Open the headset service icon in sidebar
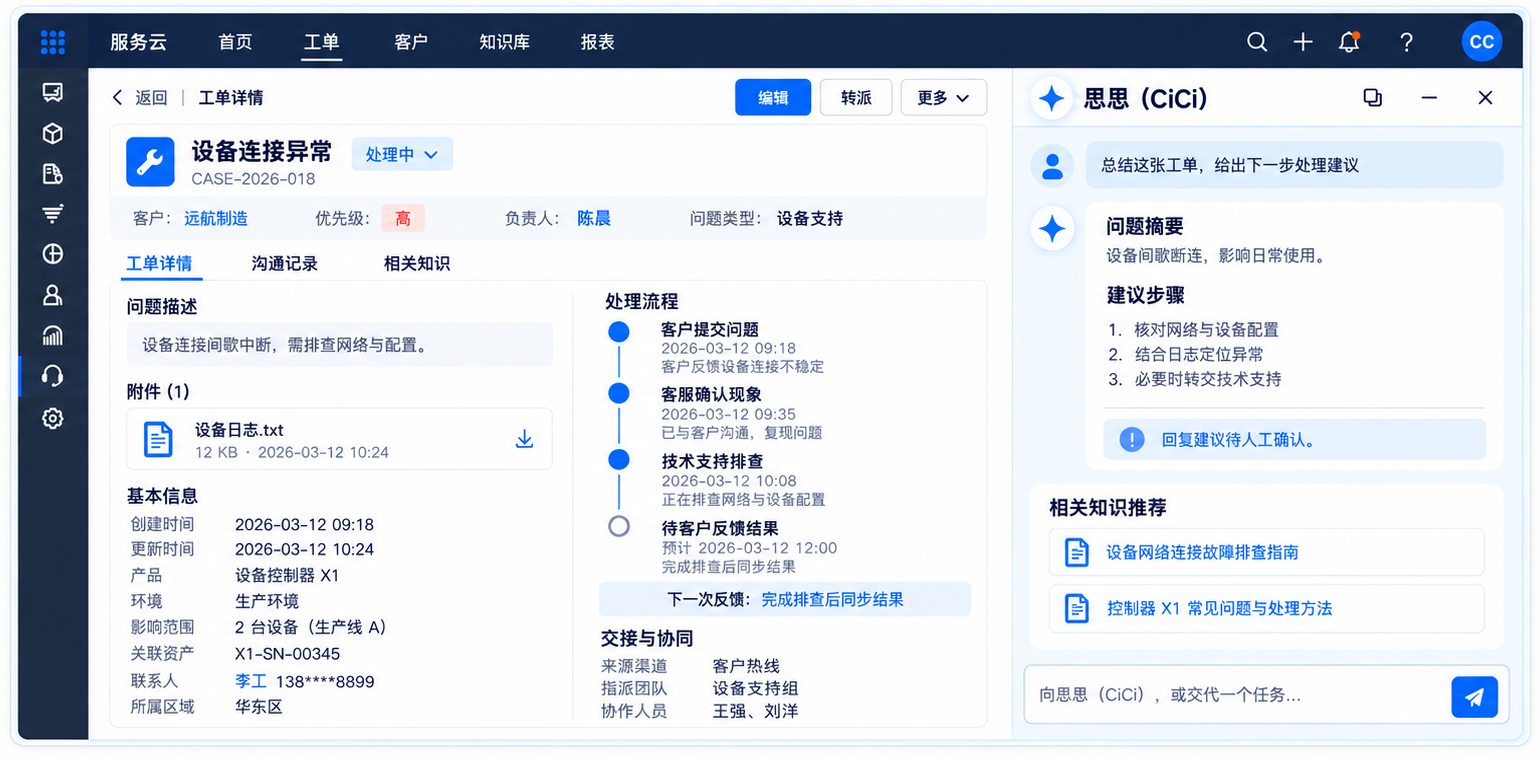Screen dimensions: 1540x759 click(x=53, y=376)
